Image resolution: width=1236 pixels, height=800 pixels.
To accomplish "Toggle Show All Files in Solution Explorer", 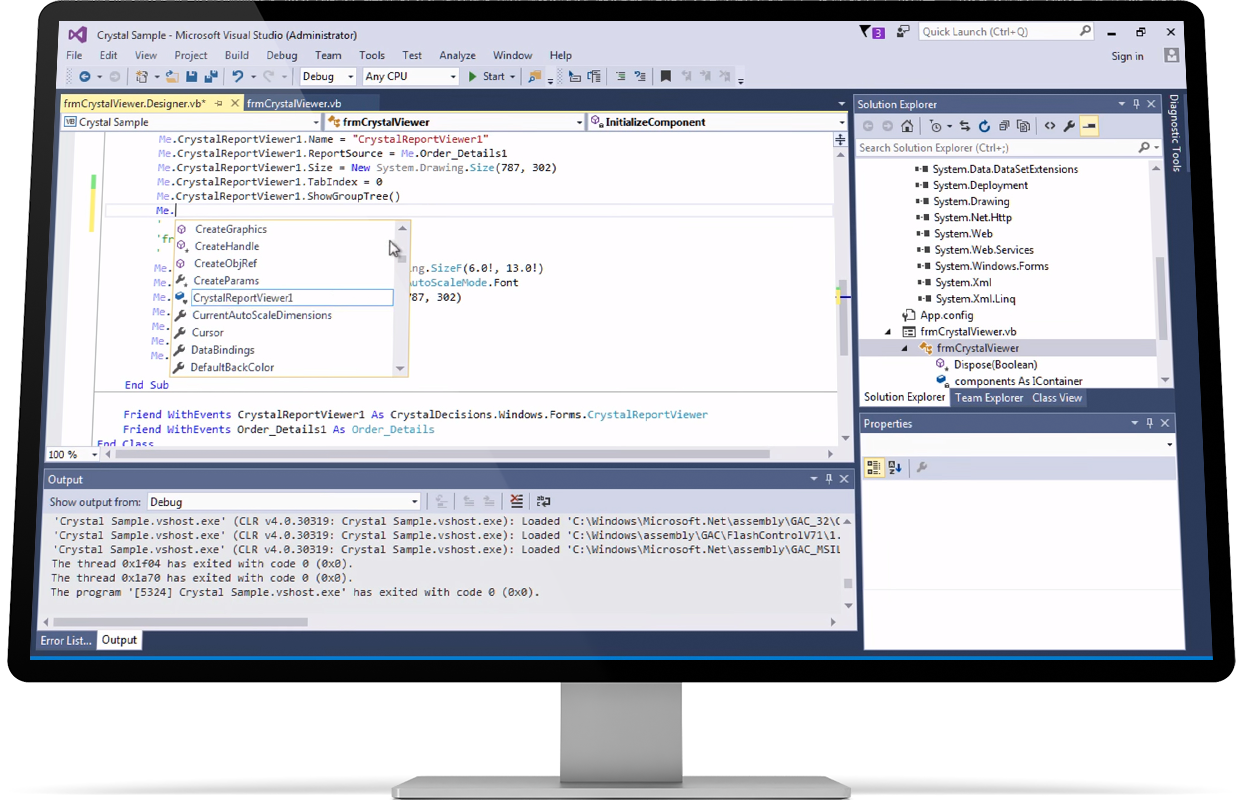I will pyautogui.click(x=1023, y=126).
